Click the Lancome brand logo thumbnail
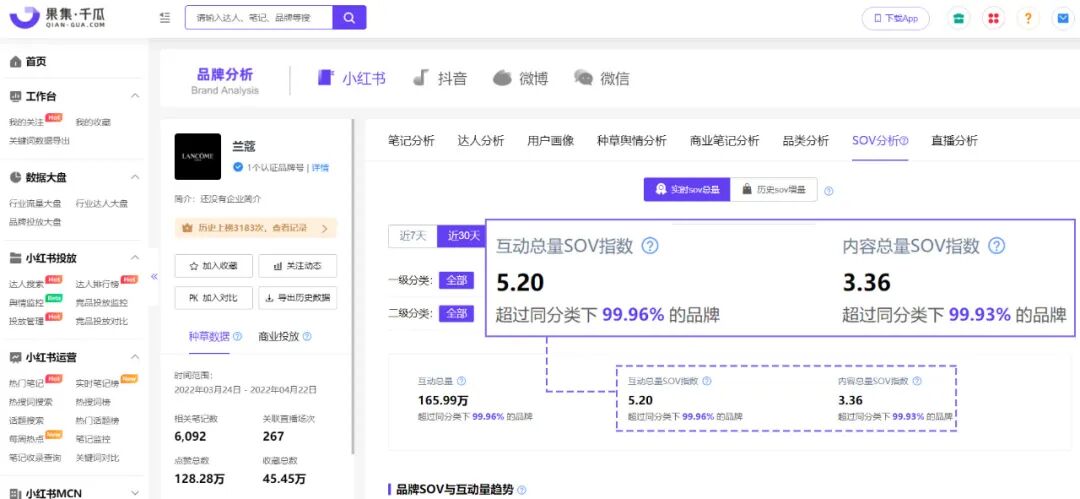Screen dimensions: 1080x499 point(198,156)
